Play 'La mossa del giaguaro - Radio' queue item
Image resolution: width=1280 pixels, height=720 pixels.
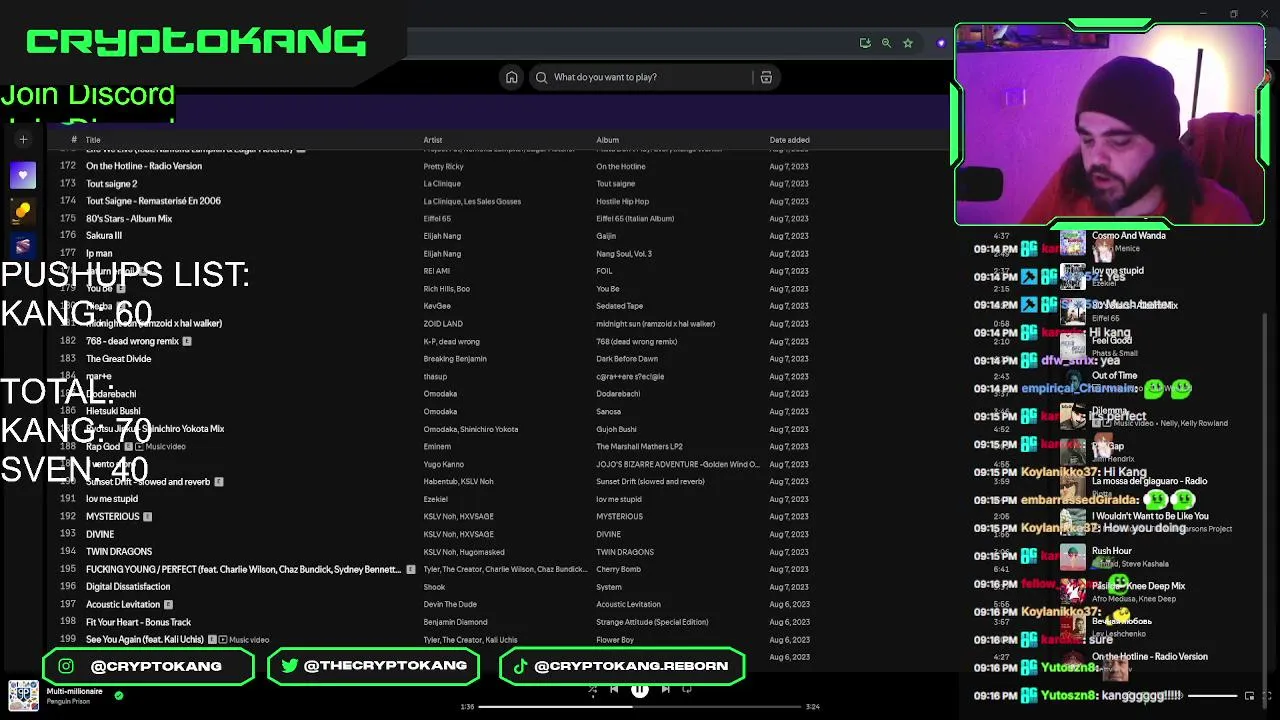(1150, 481)
